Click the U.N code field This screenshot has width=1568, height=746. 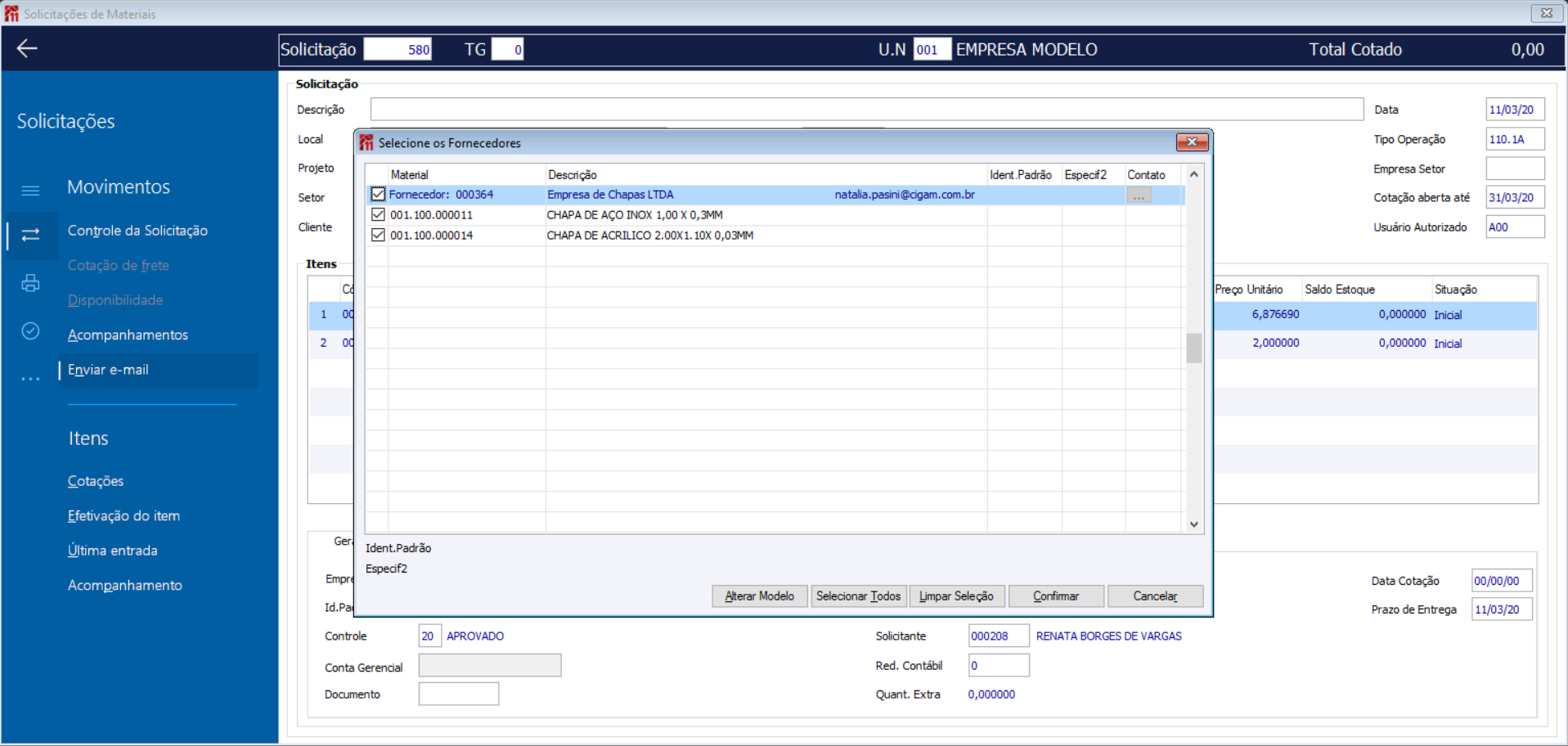click(932, 49)
